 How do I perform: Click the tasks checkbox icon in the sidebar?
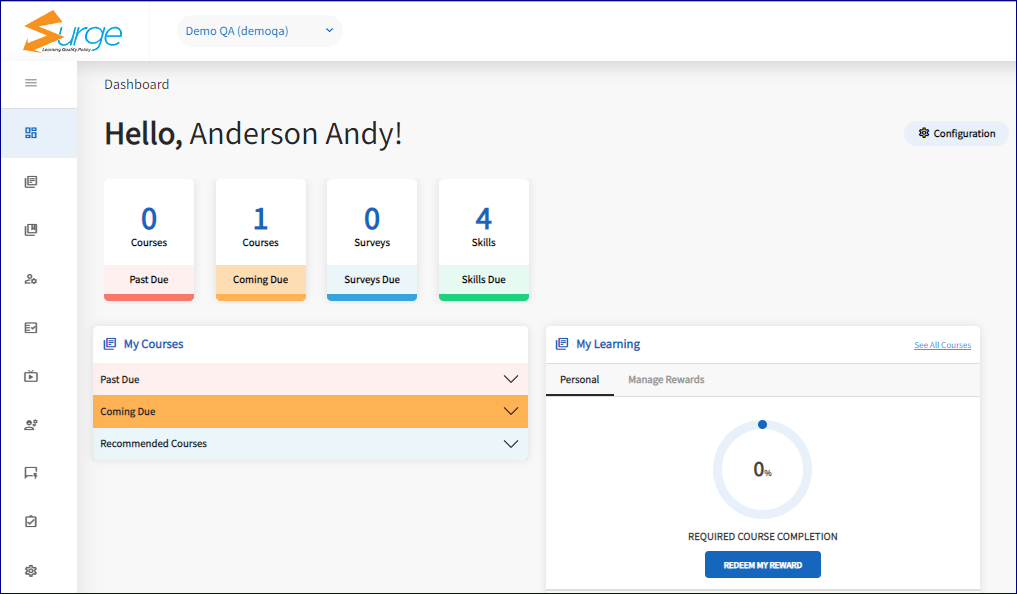pyautogui.click(x=30, y=520)
